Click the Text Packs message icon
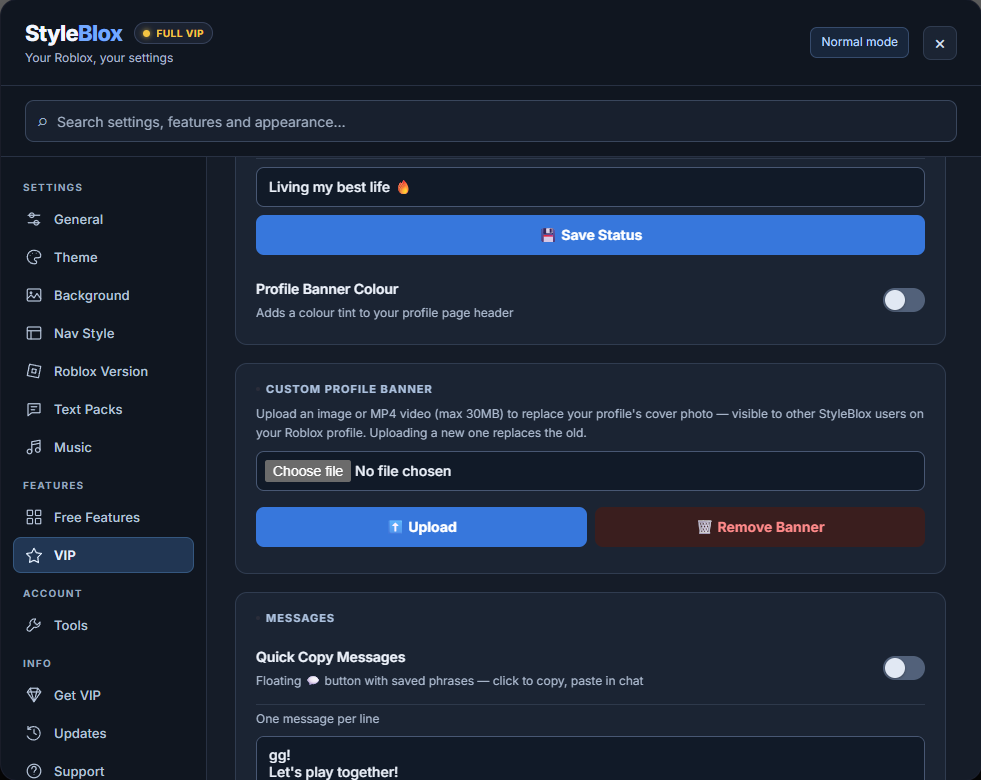981x780 pixels. point(34,409)
